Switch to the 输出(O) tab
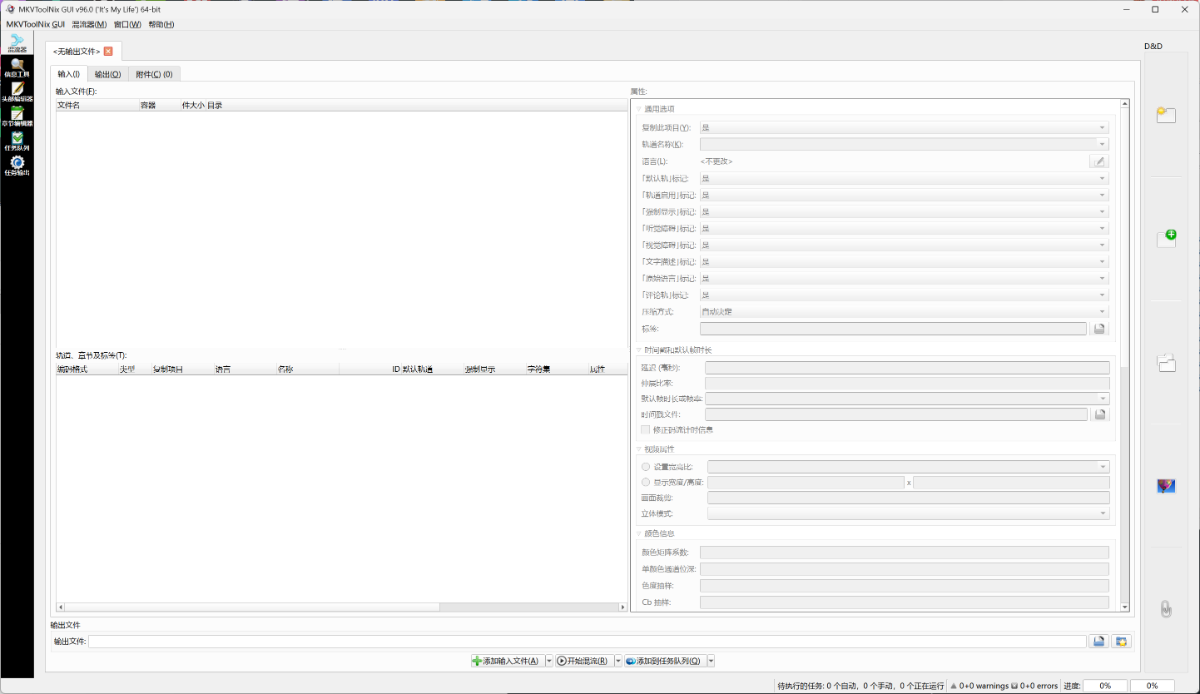Image resolution: width=1200 pixels, height=694 pixels. (x=107, y=74)
